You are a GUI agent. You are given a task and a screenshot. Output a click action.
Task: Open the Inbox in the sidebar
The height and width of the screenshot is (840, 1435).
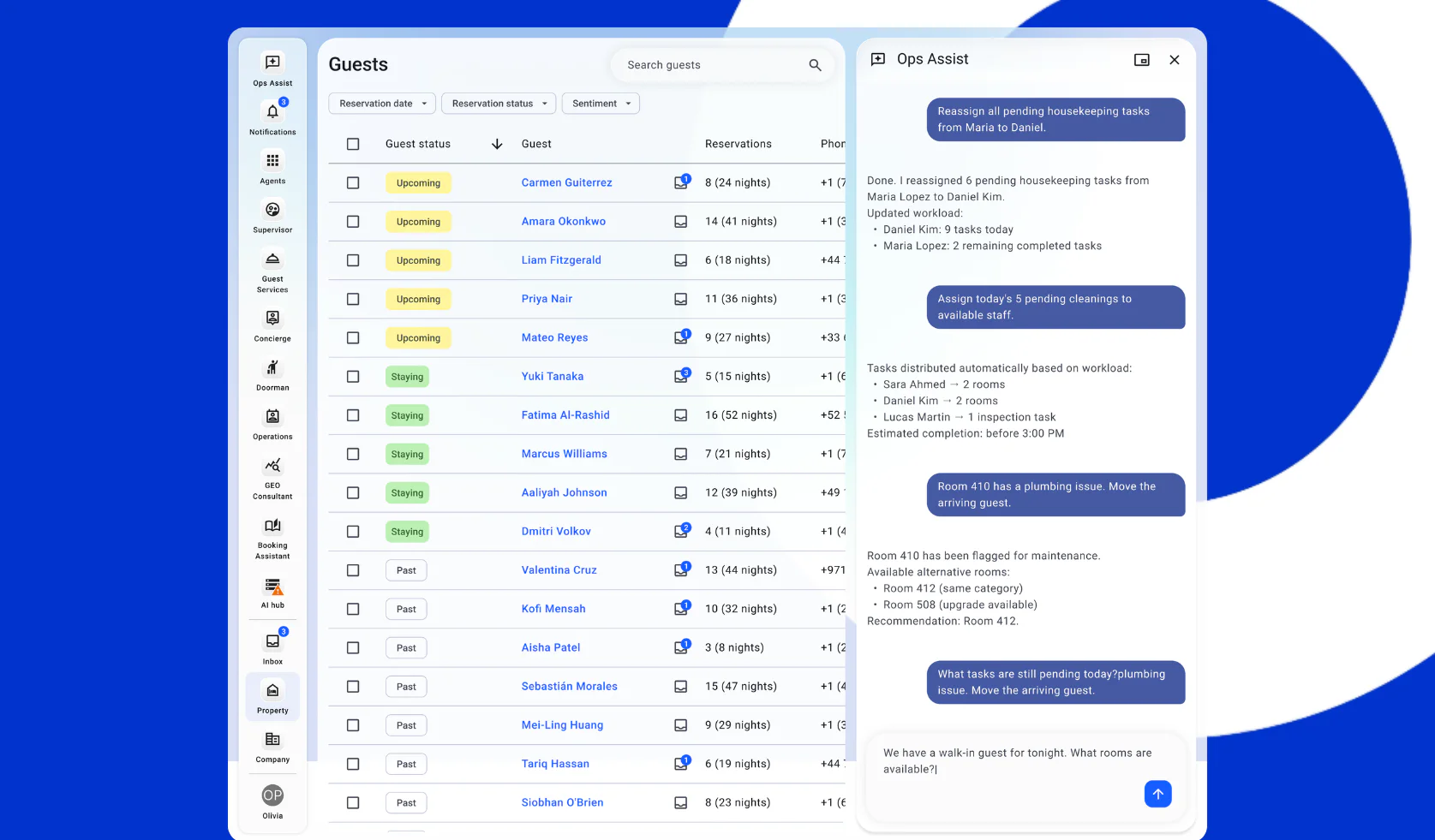tap(272, 641)
